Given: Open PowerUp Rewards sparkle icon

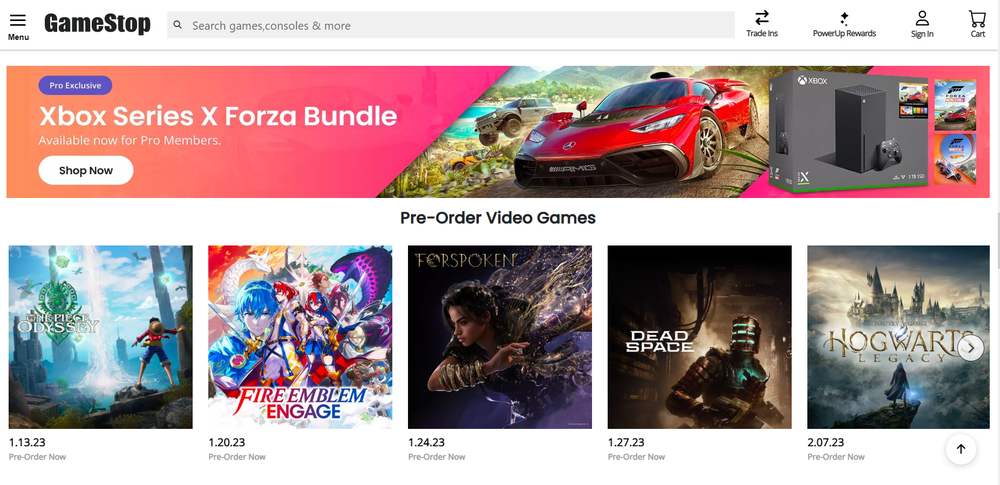Looking at the screenshot, I should [x=844, y=18].
